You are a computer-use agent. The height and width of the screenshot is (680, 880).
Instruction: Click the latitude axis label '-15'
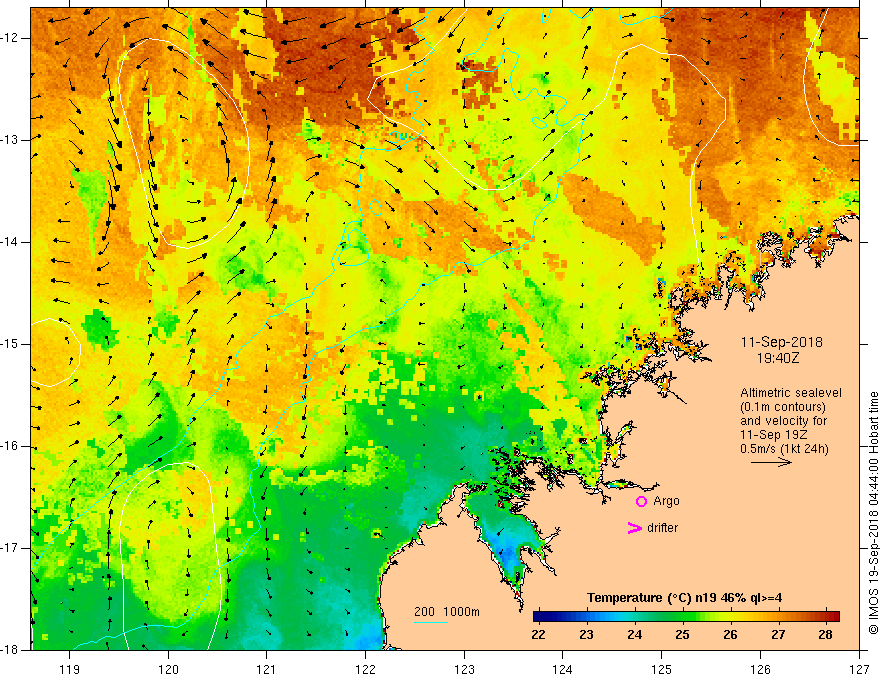pyautogui.click(x=11, y=344)
